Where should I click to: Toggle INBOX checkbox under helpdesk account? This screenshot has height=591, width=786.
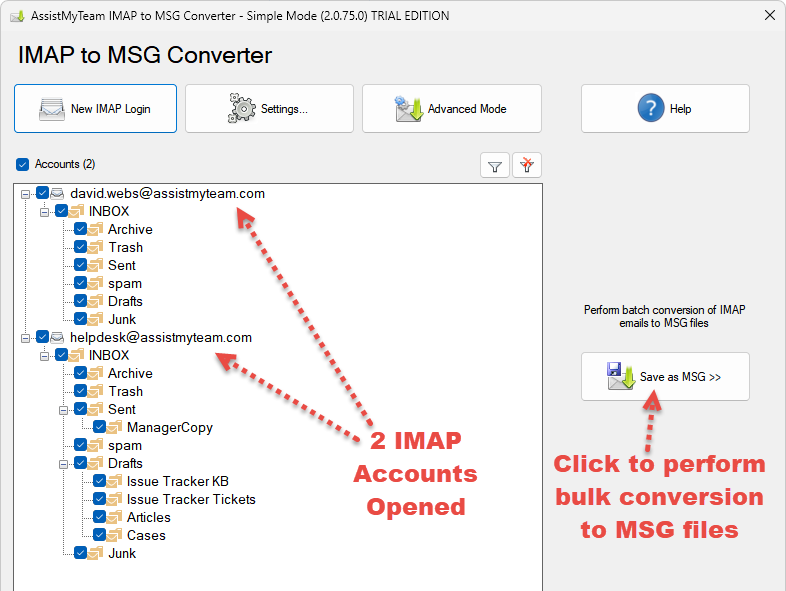[61, 355]
